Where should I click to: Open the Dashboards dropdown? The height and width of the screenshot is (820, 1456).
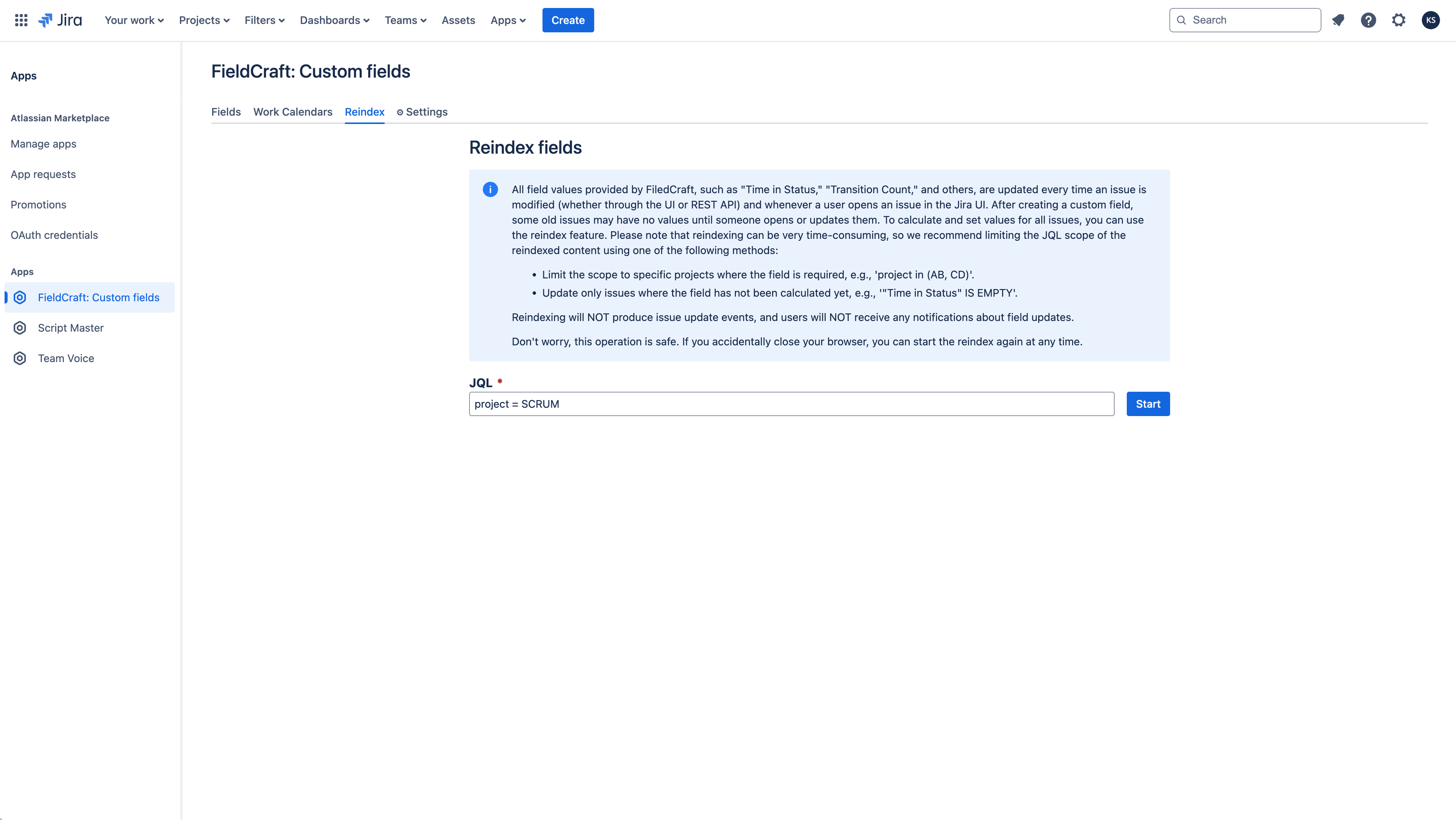tap(334, 21)
